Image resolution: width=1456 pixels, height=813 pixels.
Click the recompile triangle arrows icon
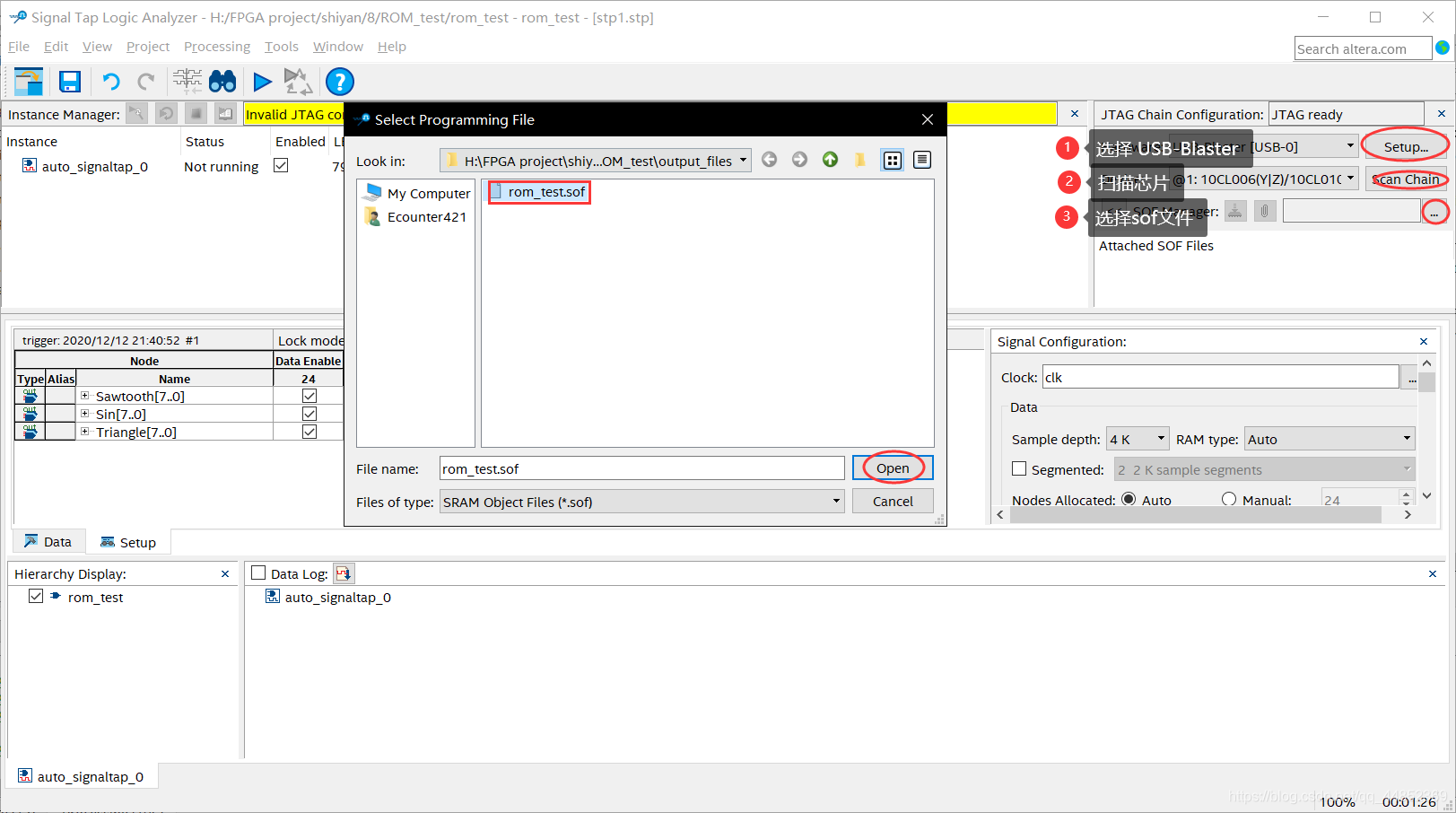pos(298,82)
